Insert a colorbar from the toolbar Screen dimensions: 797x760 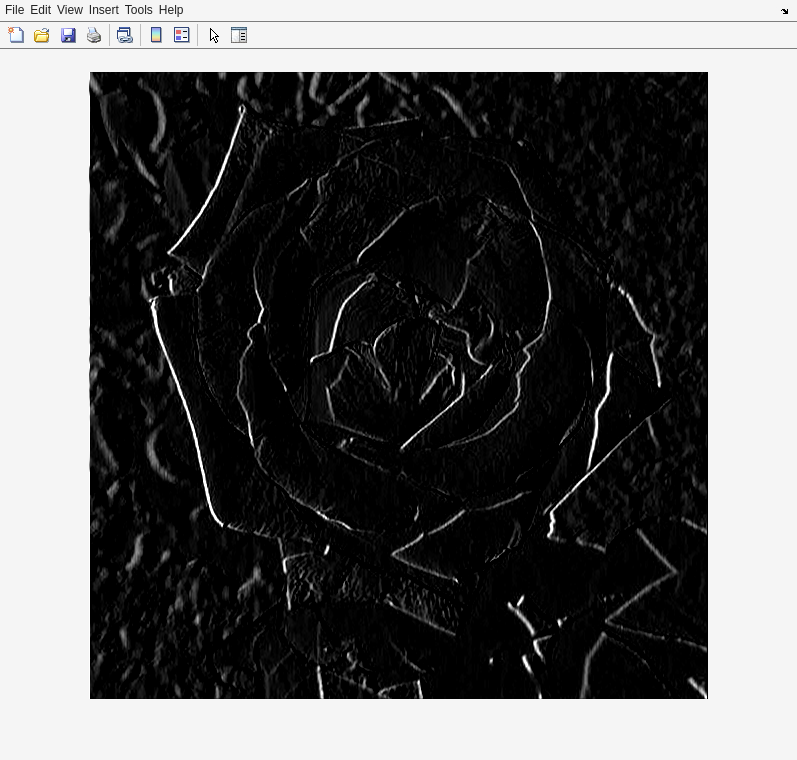click(156, 35)
